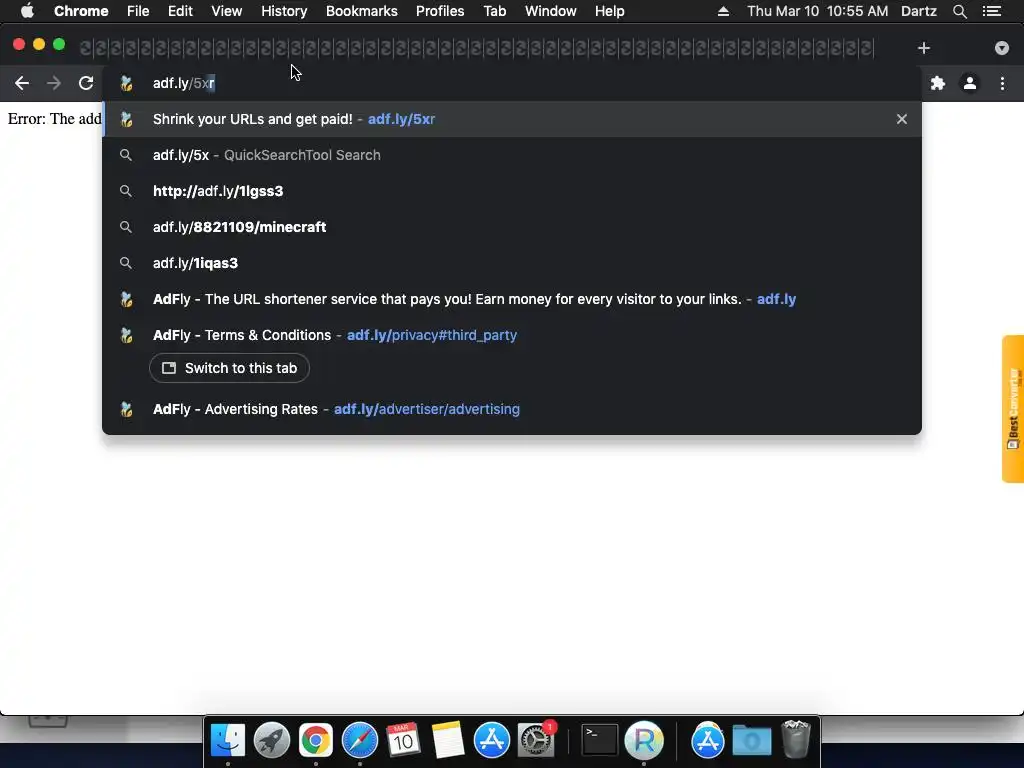Screen dimensions: 1024x768
Task: Open the Window menu
Action: click(551, 11)
